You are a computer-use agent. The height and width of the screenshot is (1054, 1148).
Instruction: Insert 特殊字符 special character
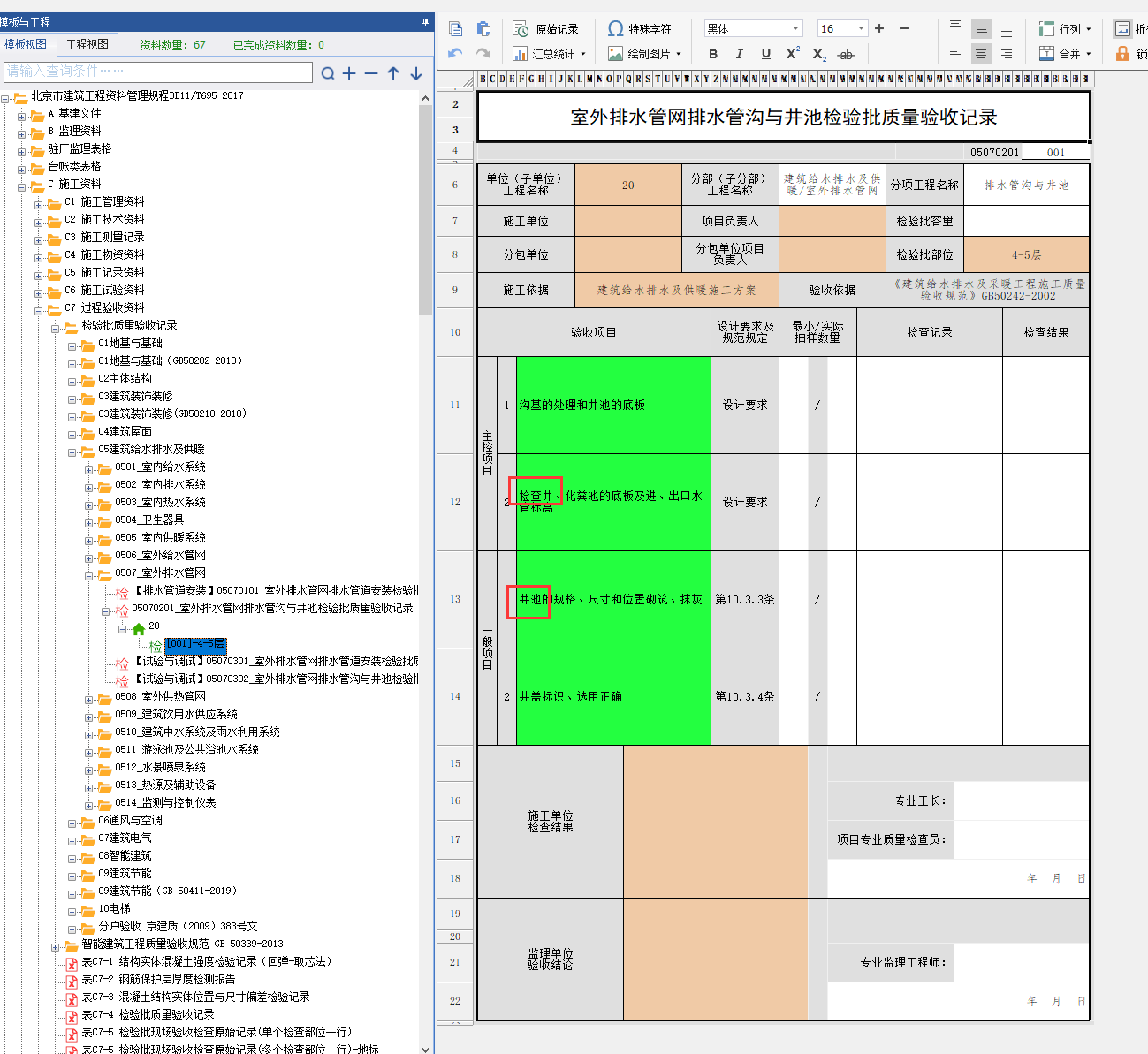(x=639, y=29)
